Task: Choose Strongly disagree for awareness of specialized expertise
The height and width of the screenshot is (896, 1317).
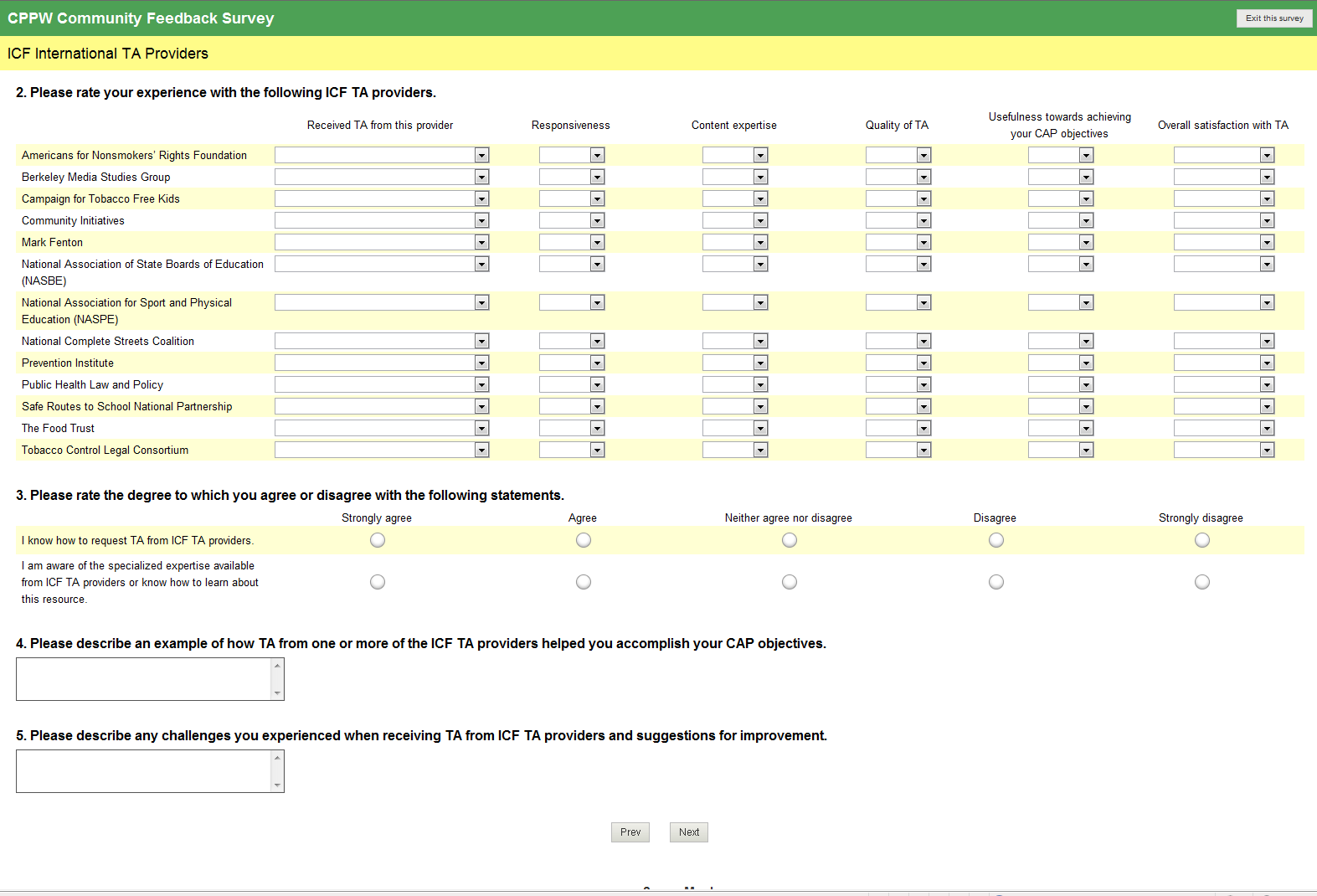Action: tap(1201, 582)
